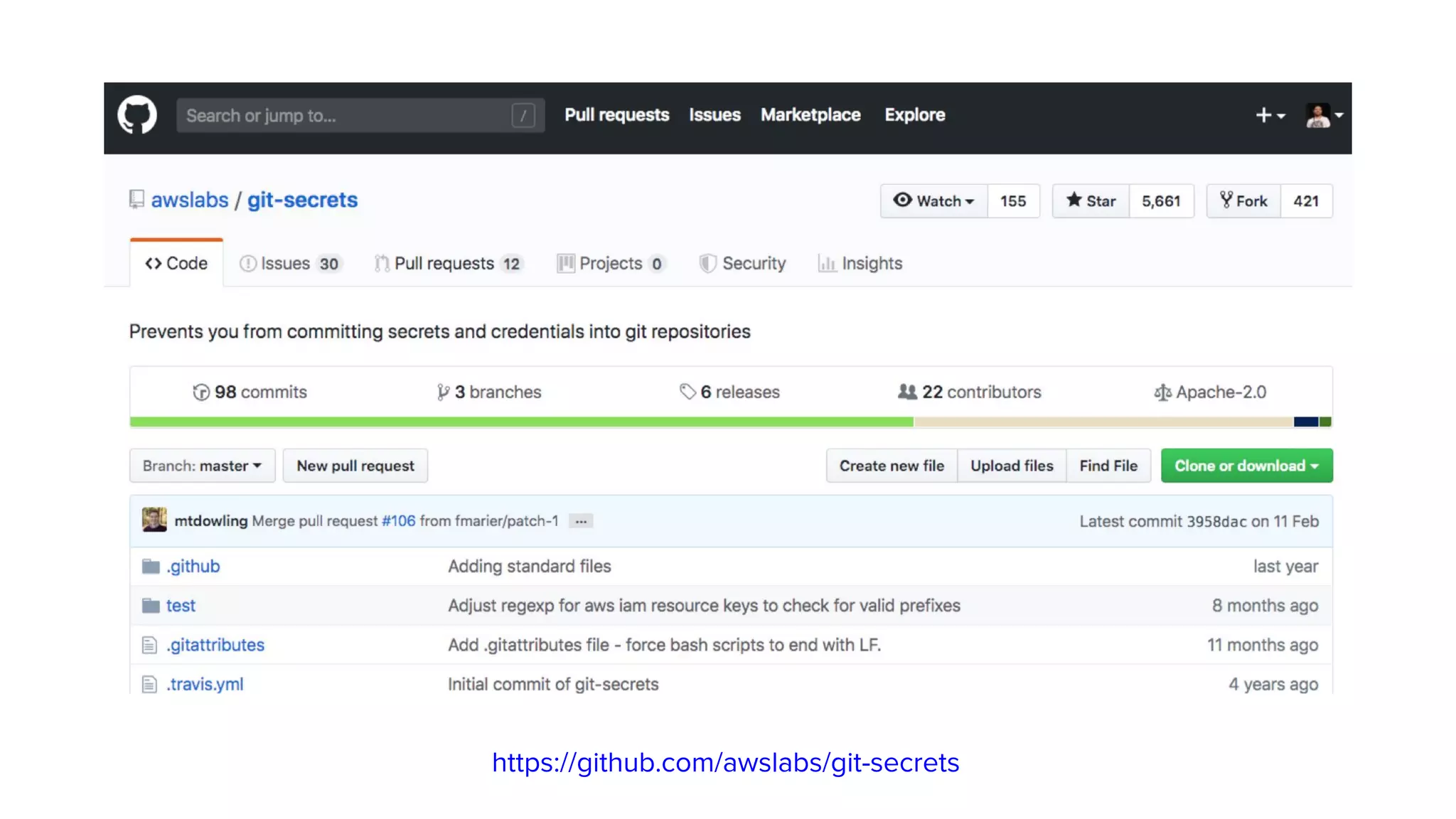Click the github.com/awslabs/git-secrets URL
1456x819 pixels.
(726, 763)
